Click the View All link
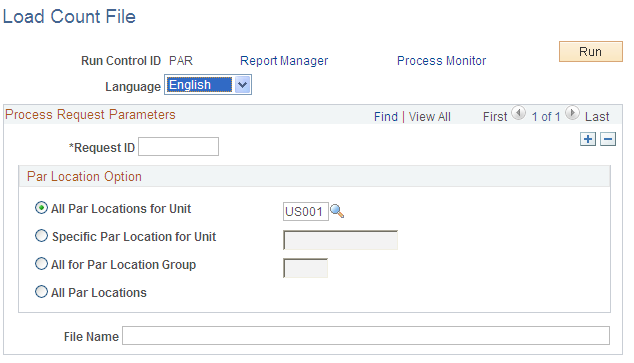The width and height of the screenshot is (634, 363). pos(429,117)
